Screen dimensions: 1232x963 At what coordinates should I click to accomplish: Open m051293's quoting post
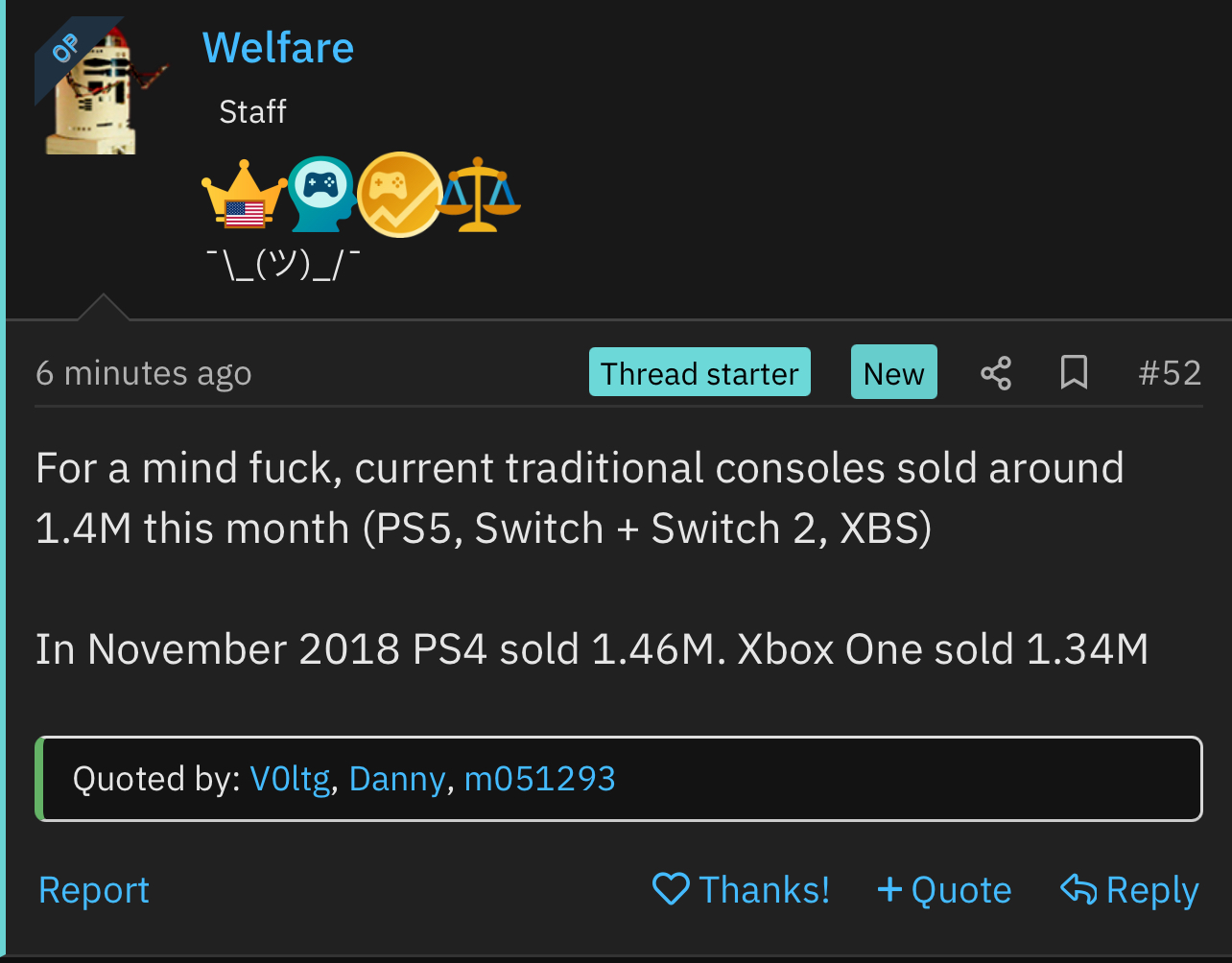coord(539,779)
